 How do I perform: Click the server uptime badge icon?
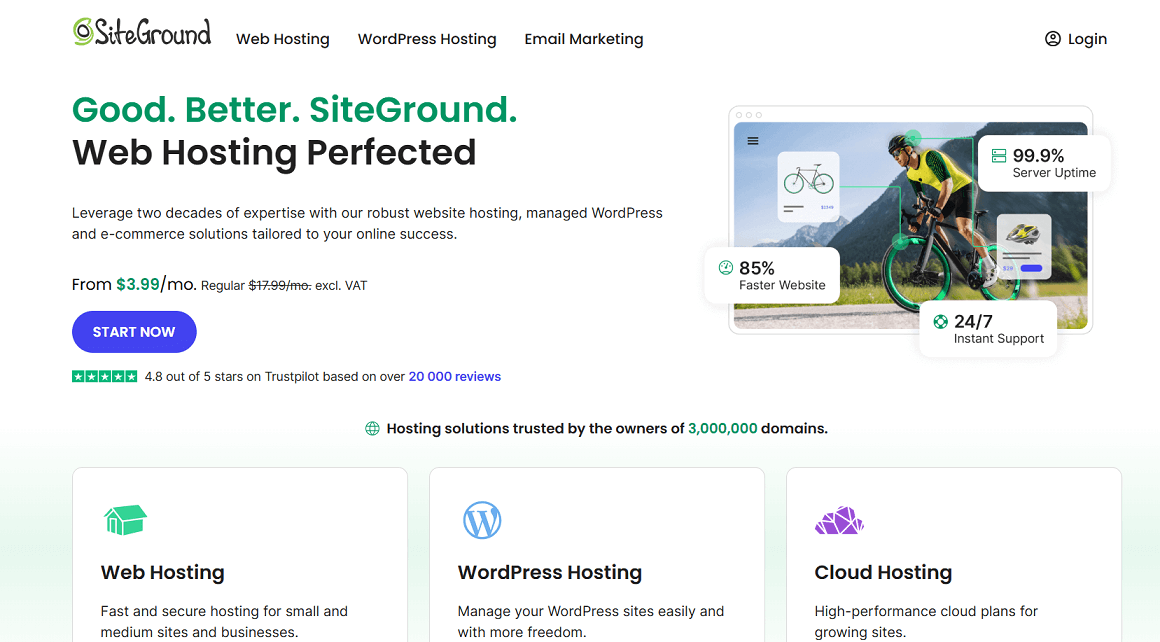(998, 156)
